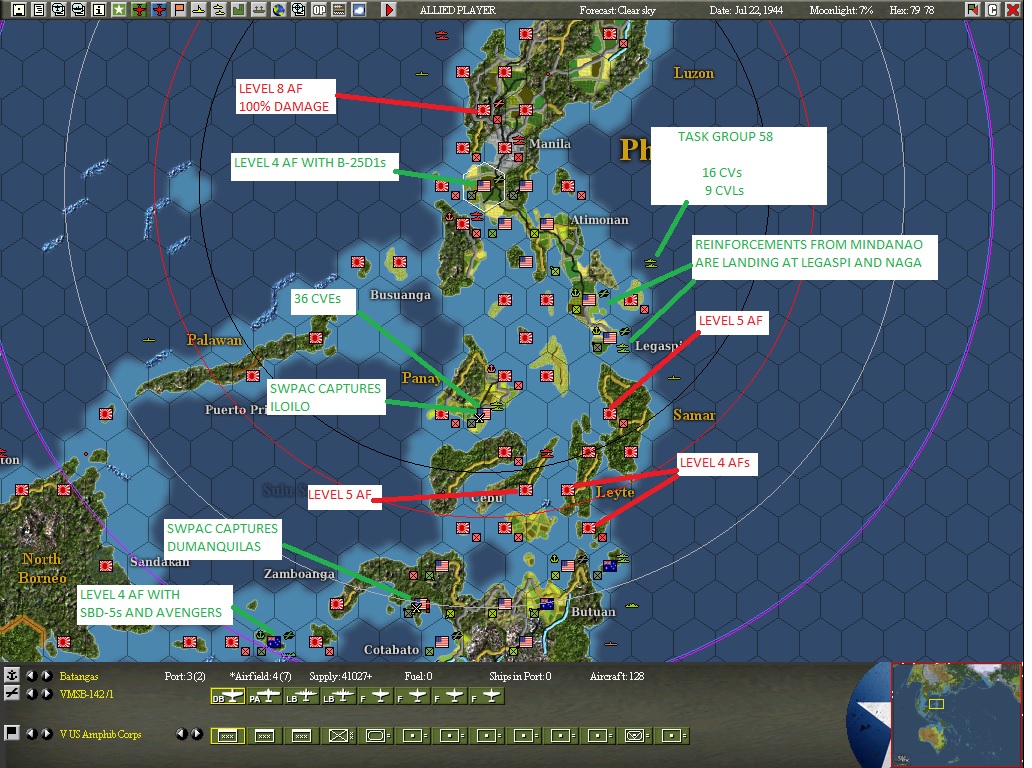Click the ALLIED PLAYER label
The image size is (1032, 768).
pos(457,10)
